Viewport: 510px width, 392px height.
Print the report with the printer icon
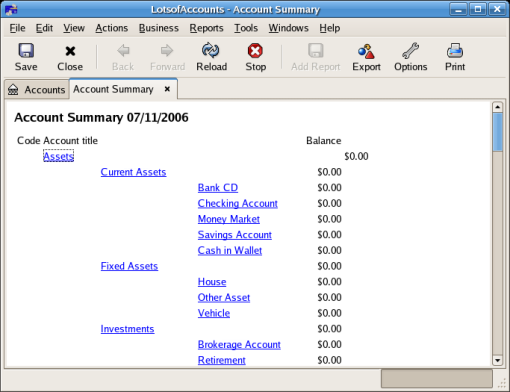point(455,51)
